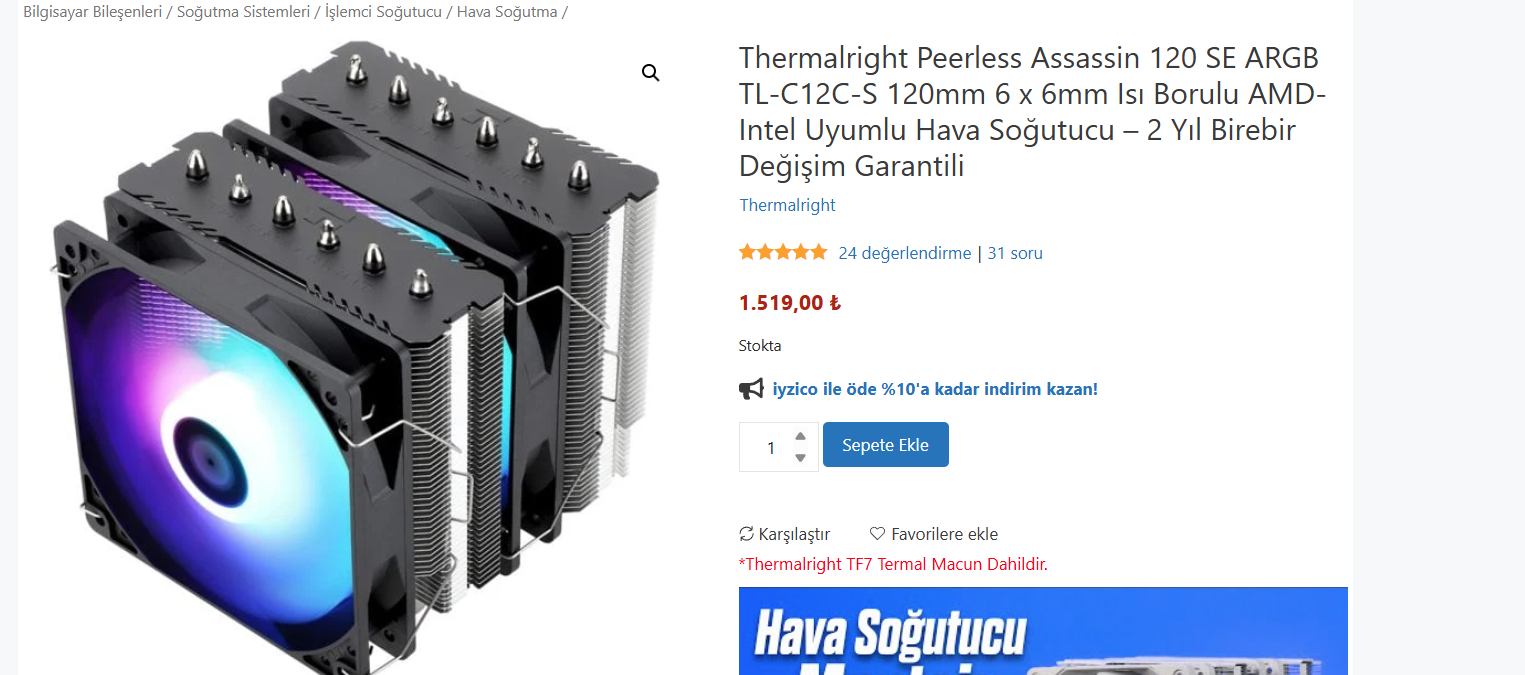Open the 31 soru questions link

[1015, 253]
